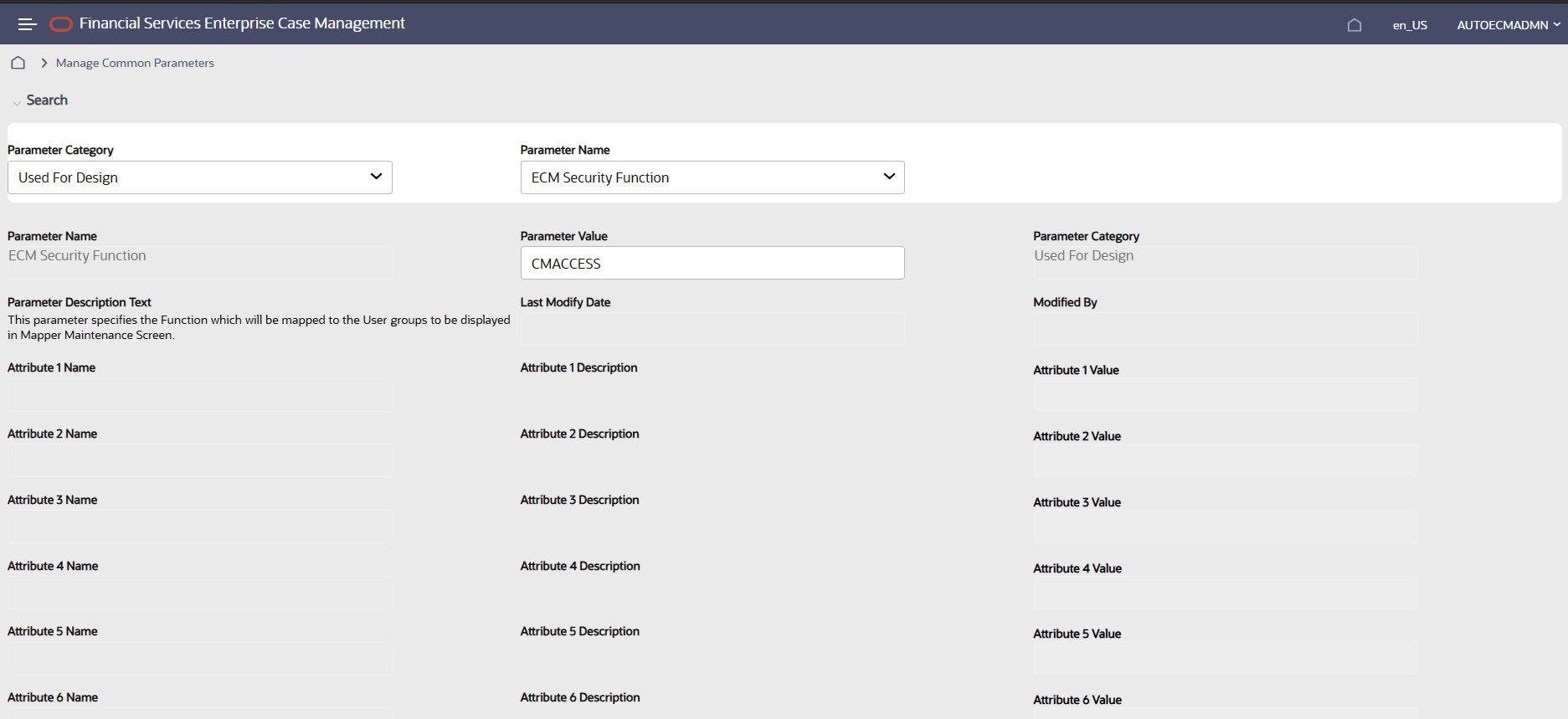Open the en_US language selector
Viewport: 1568px width, 719px height.
[x=1410, y=25]
